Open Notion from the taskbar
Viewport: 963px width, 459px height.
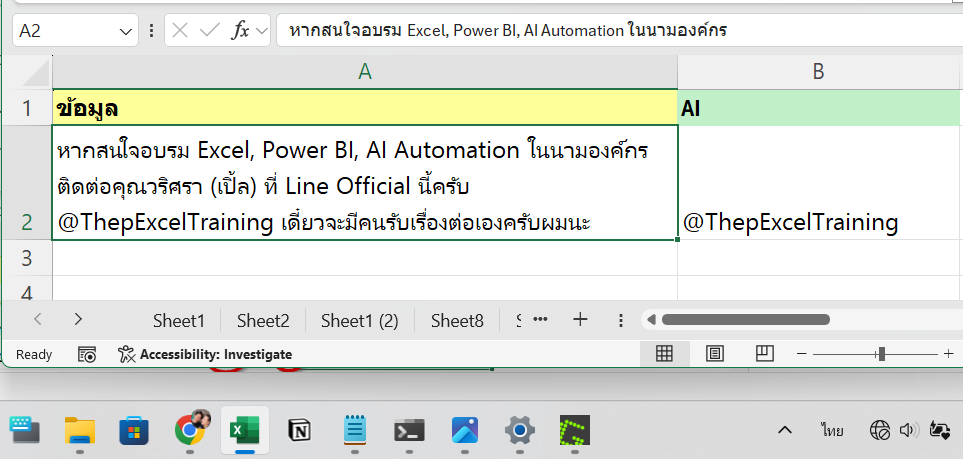coord(298,431)
